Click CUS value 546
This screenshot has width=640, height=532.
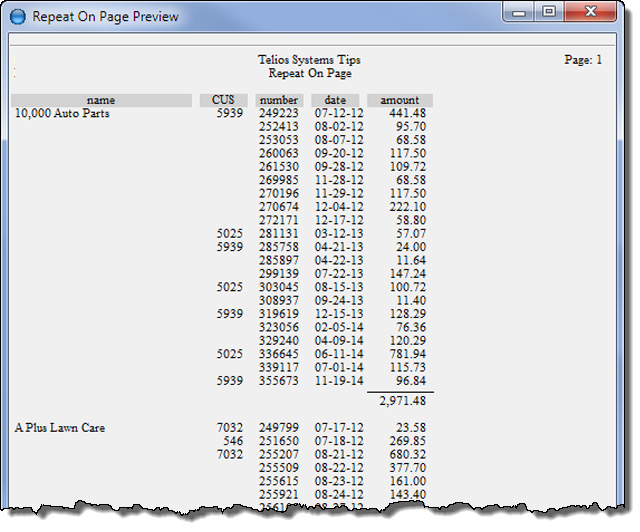coord(233,441)
